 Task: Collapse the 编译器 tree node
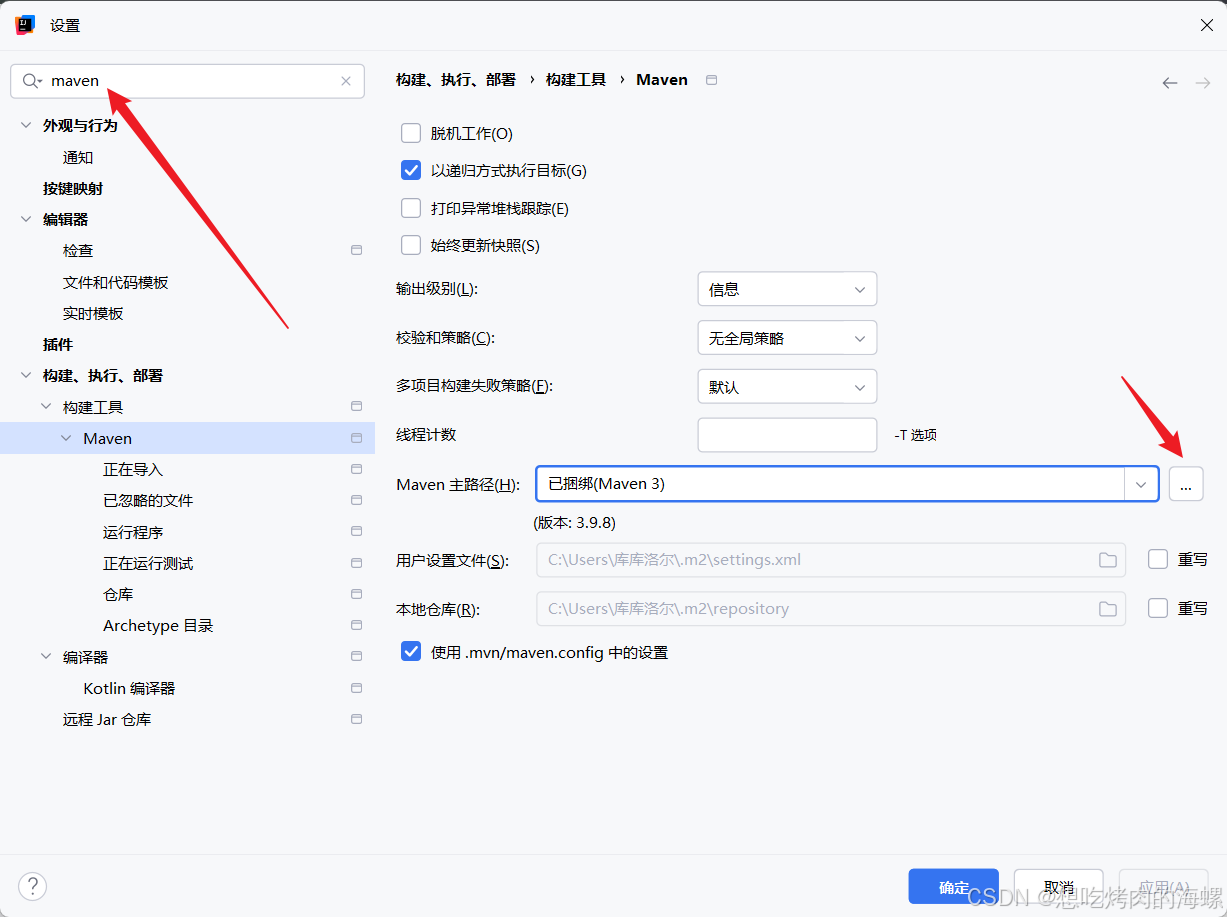pyautogui.click(x=46, y=657)
